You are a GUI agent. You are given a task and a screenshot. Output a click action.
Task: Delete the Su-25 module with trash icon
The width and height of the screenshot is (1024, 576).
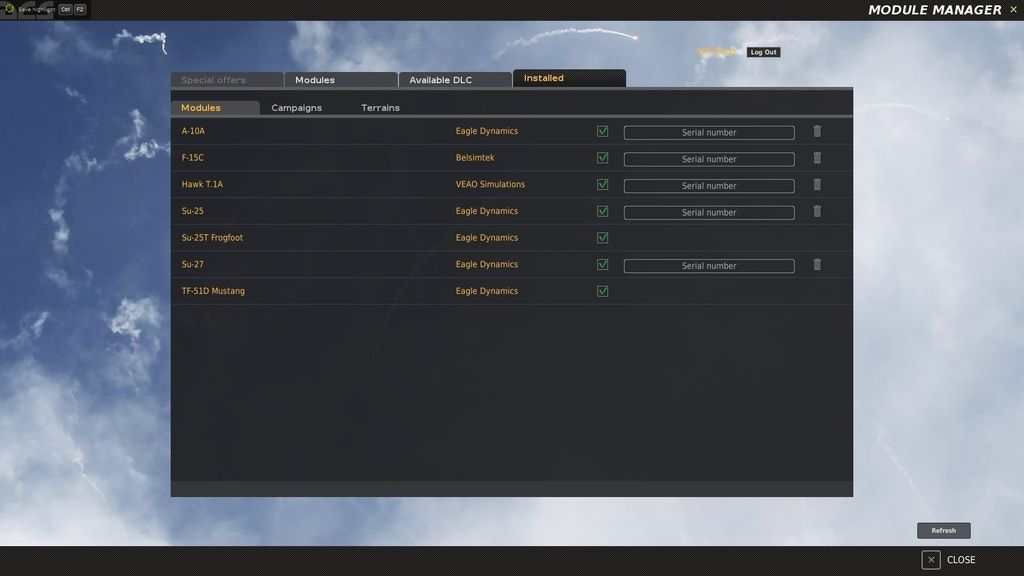coord(817,211)
